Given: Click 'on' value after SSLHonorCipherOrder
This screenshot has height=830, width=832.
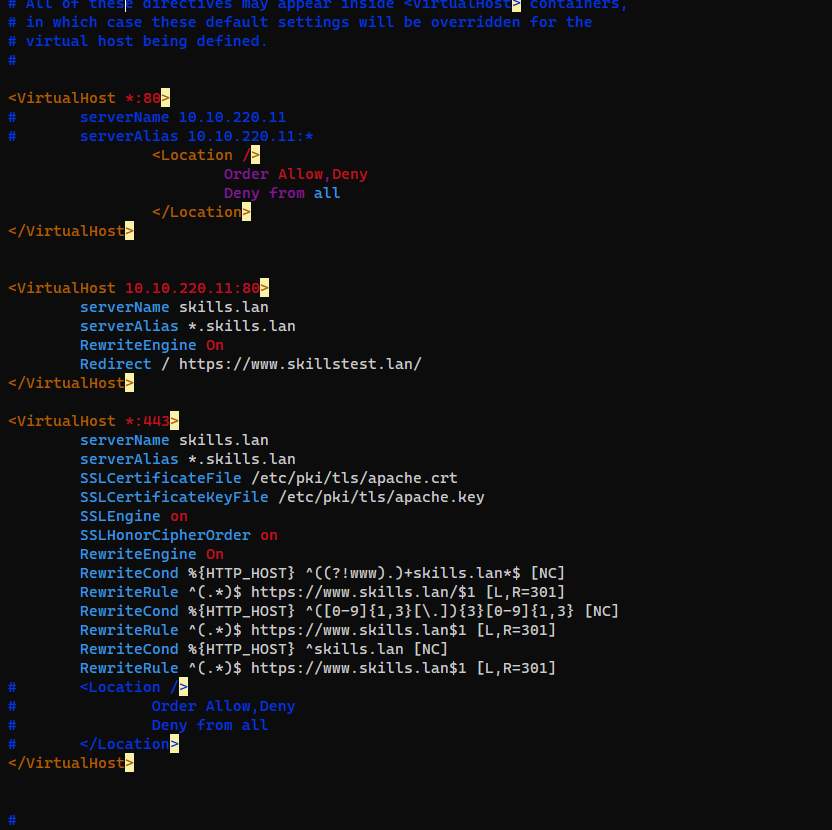Looking at the screenshot, I should point(269,535).
